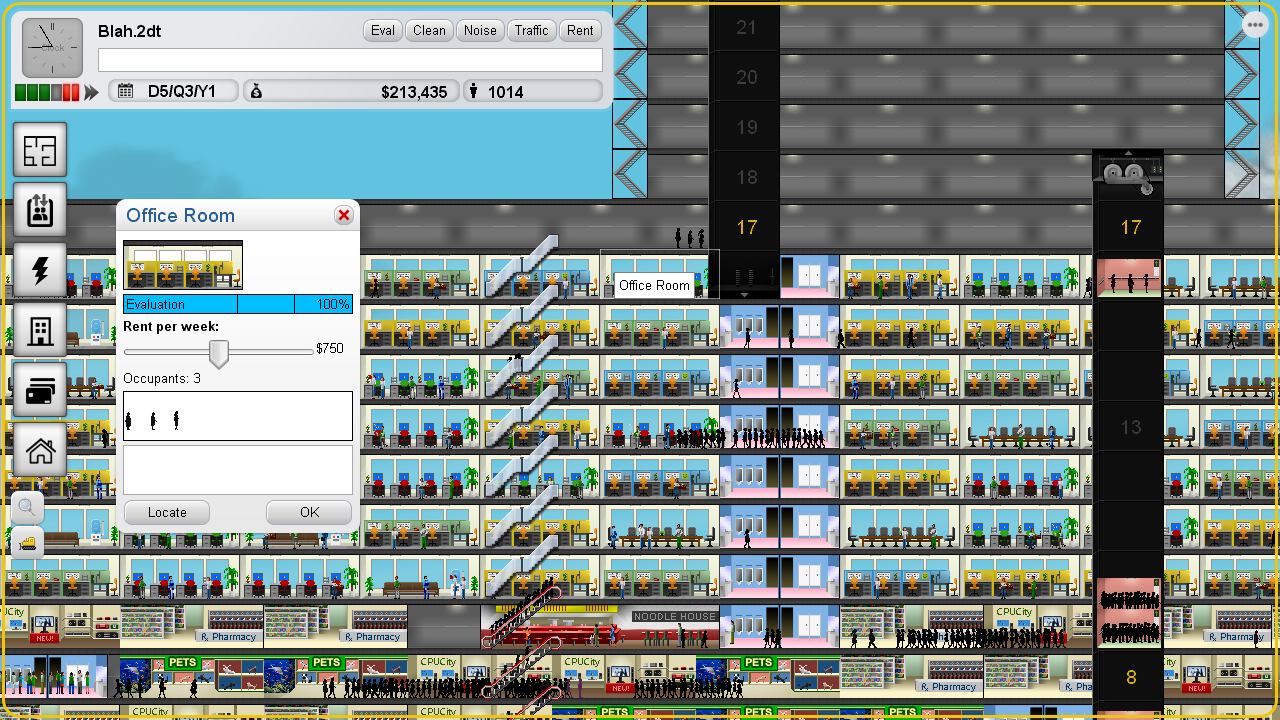Screen dimensions: 1280x720
Task: Toggle the Noise overlay
Action: 480,31
